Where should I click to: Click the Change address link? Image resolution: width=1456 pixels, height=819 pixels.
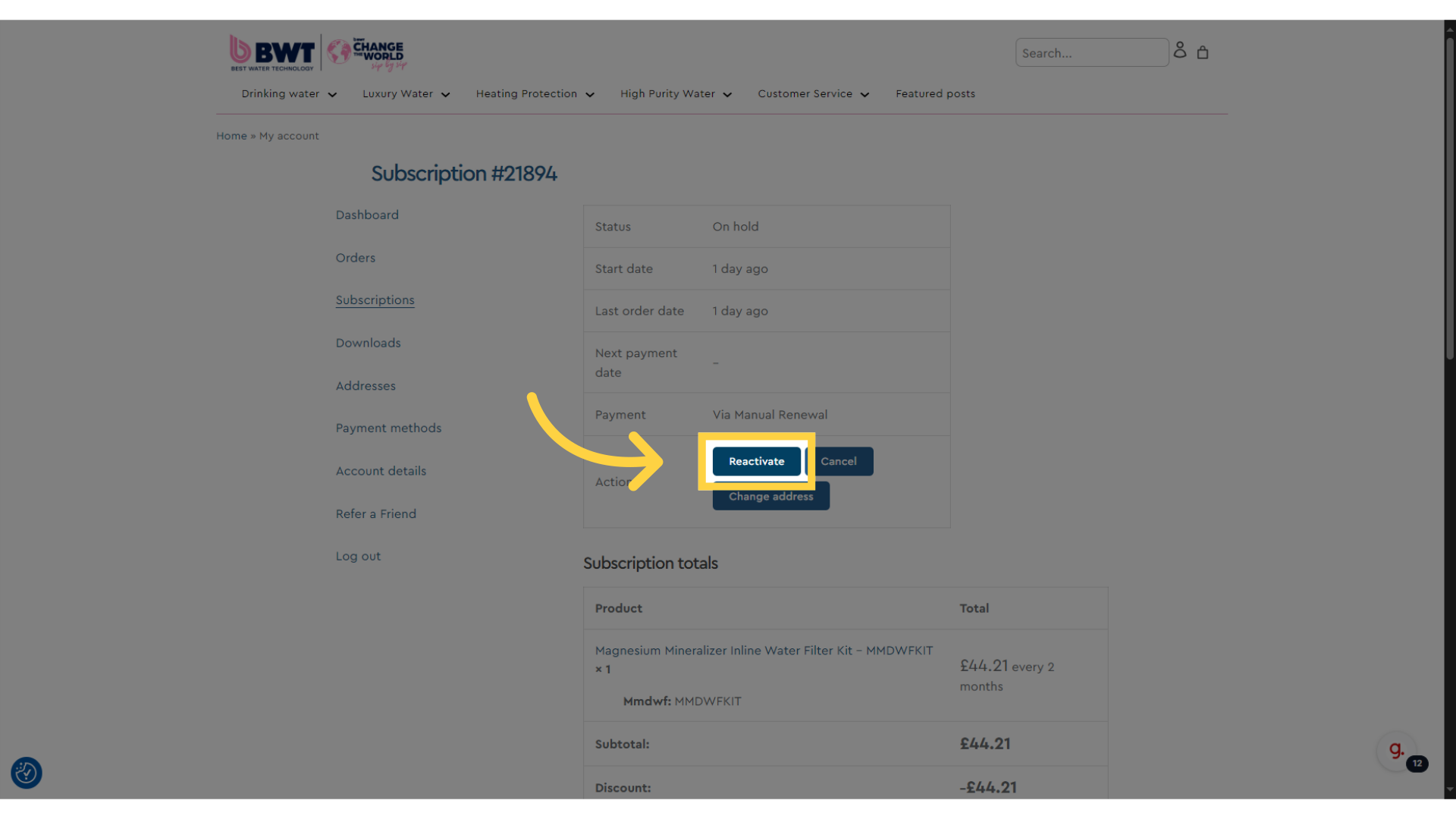770,495
